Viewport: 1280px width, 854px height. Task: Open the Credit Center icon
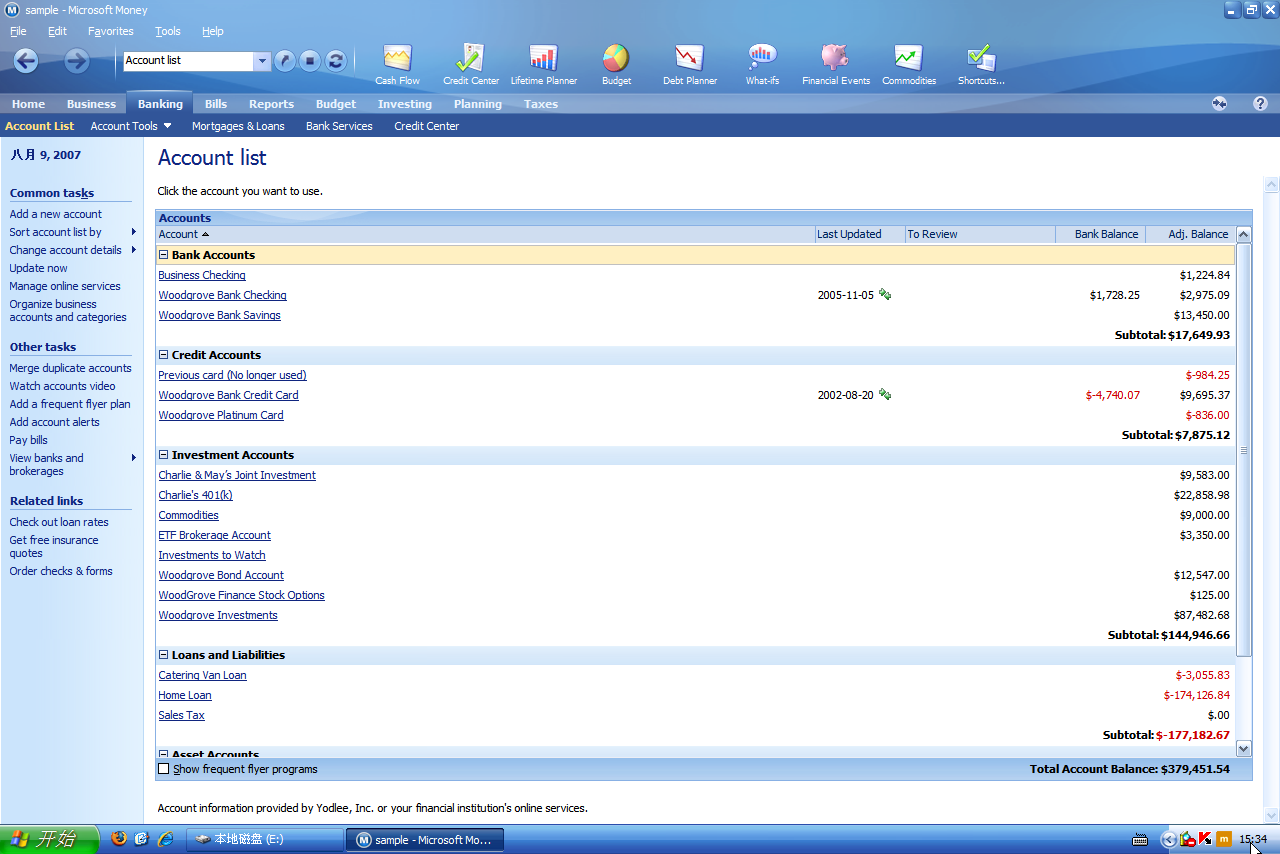pyautogui.click(x=469, y=62)
